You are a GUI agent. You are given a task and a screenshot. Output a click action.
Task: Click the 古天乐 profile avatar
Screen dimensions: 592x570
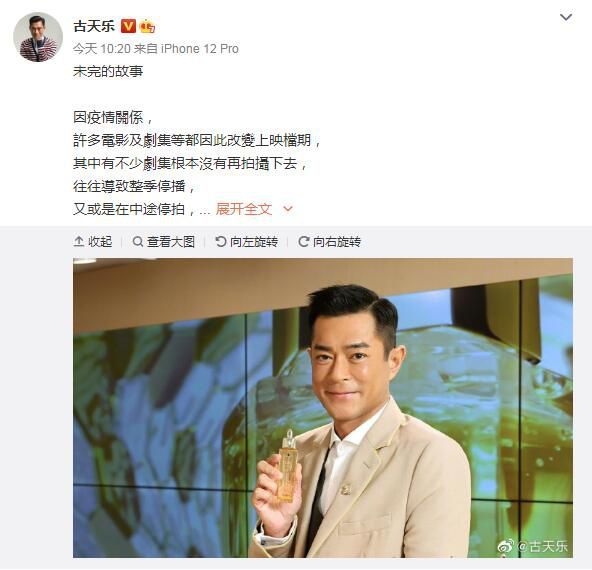pos(38,37)
